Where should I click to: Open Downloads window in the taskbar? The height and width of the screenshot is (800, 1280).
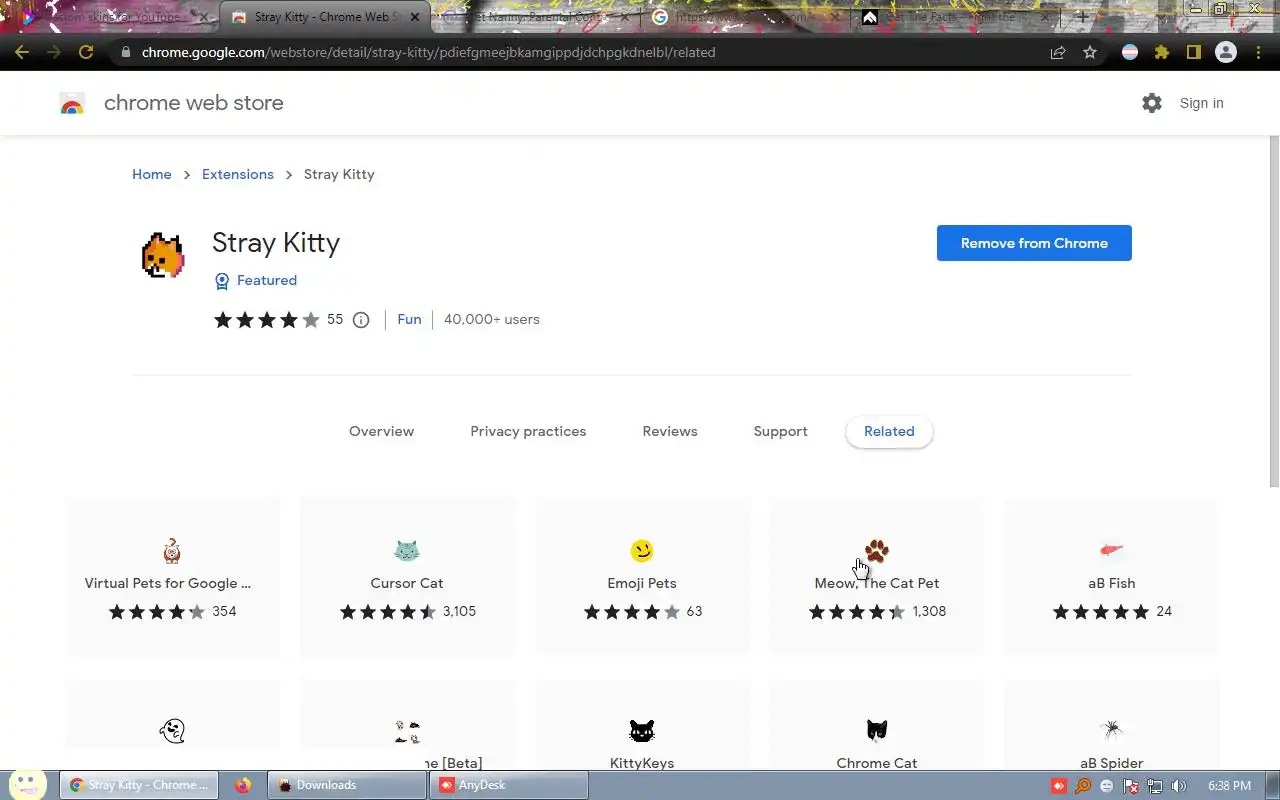(x=347, y=785)
